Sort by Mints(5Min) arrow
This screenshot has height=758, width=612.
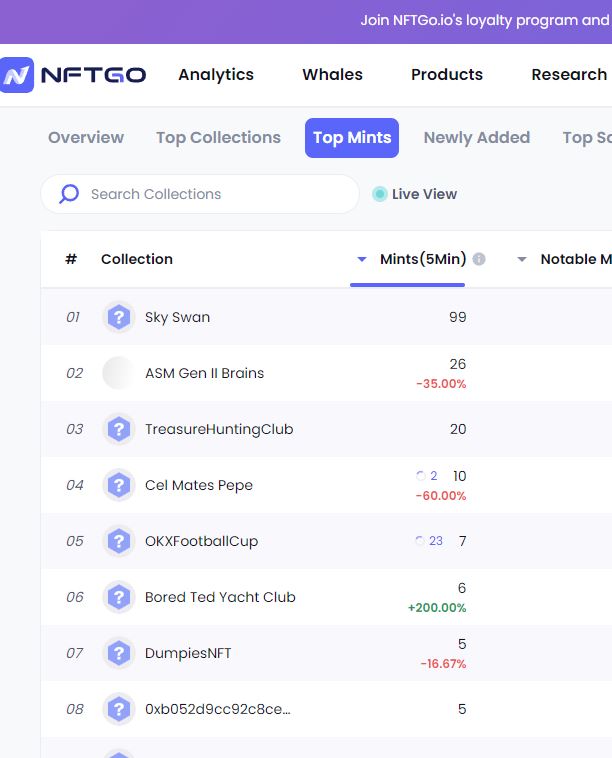point(362,260)
